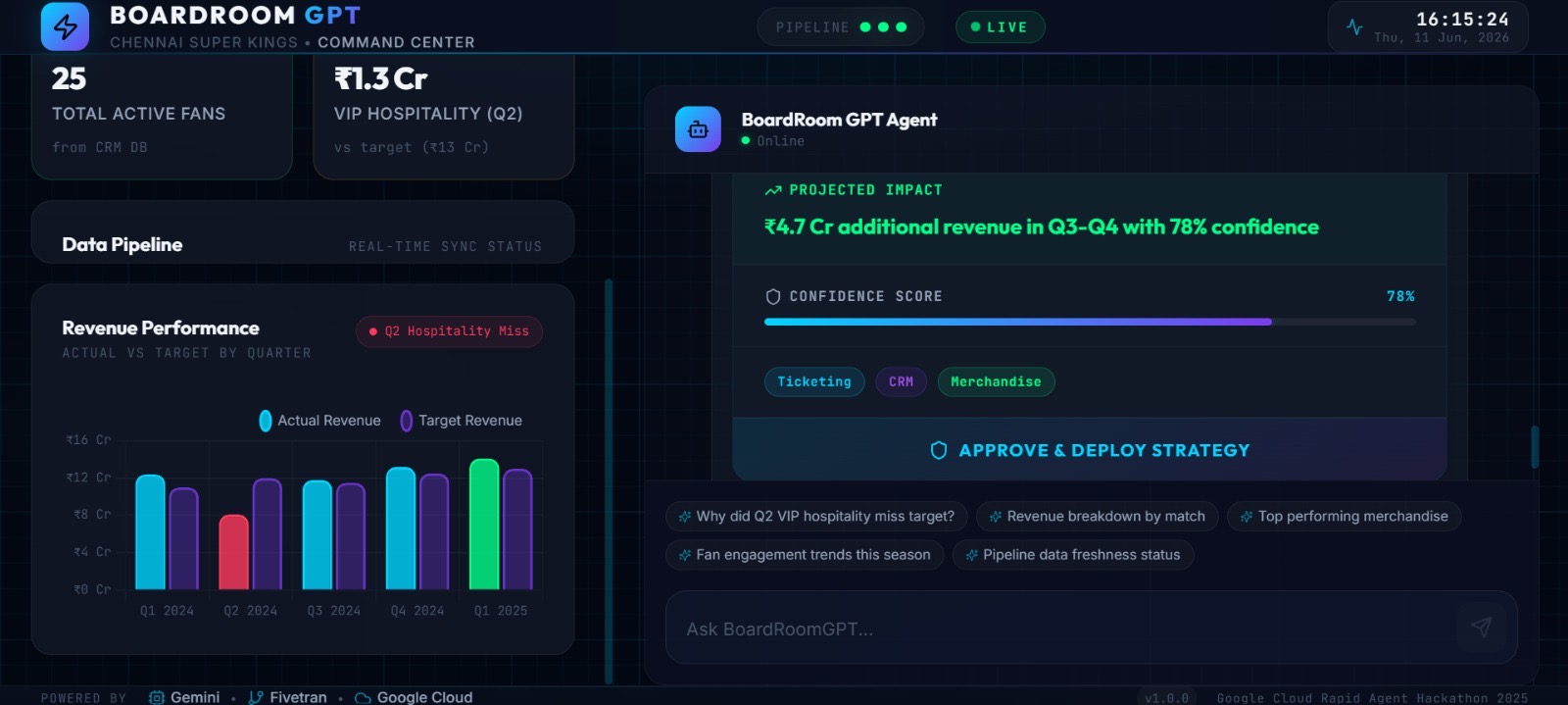Approve and deploy the strategy
This screenshot has height=705, width=1568.
tap(1090, 450)
